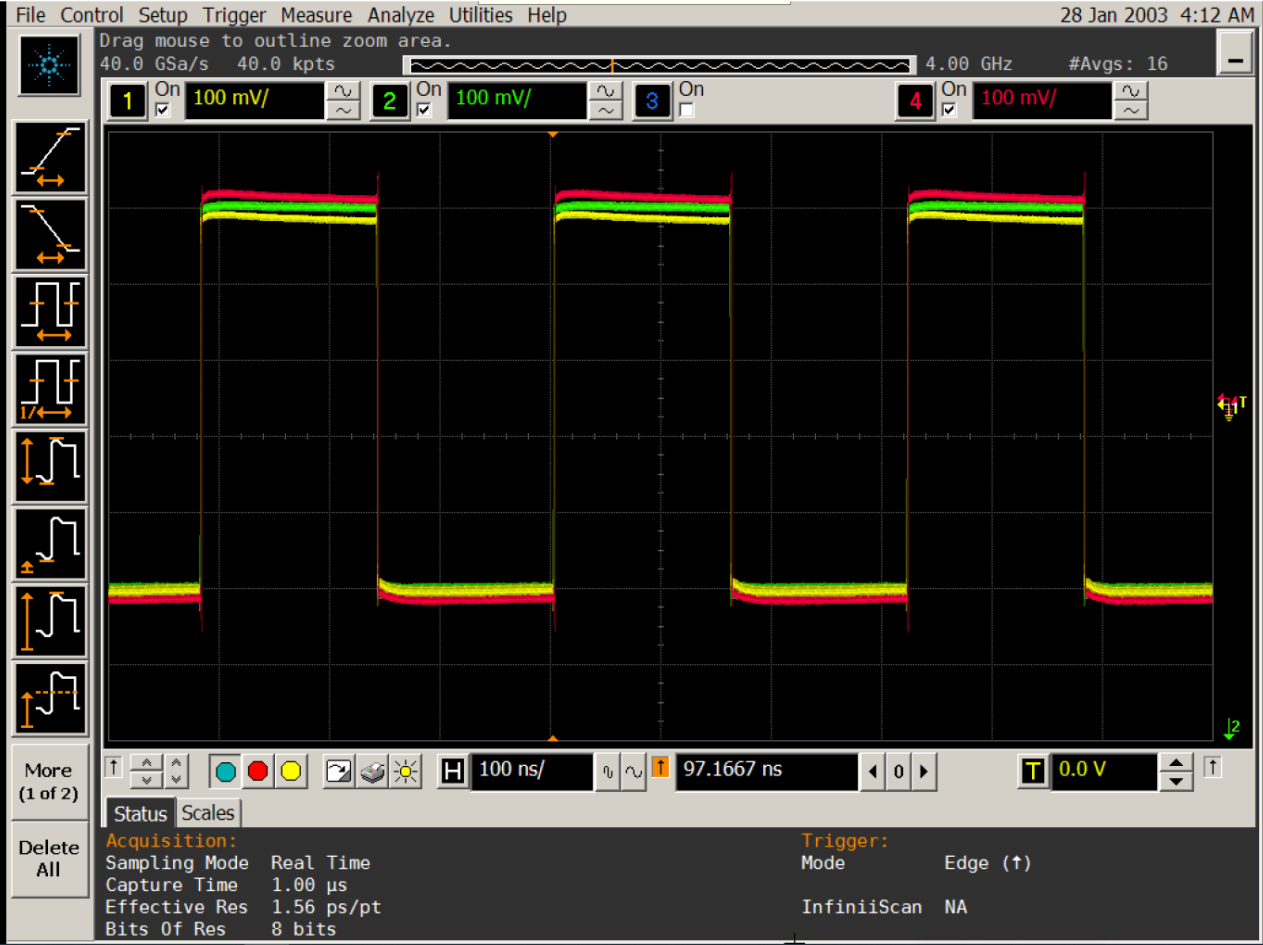Click the yellow single acquisition button
Image resolution: width=1263 pixels, height=945 pixels.
pos(291,771)
